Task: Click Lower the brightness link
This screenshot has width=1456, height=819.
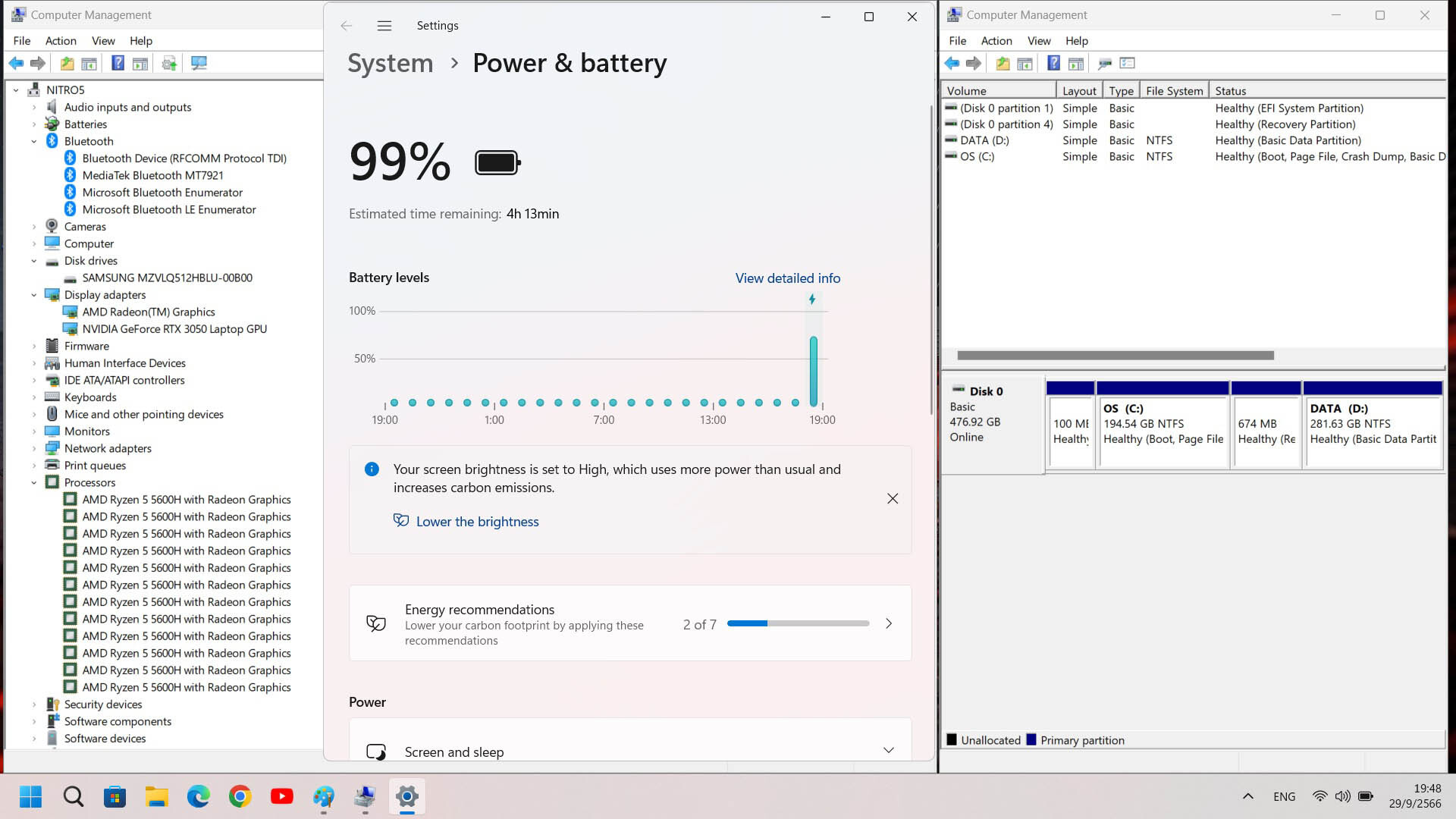Action: click(477, 522)
